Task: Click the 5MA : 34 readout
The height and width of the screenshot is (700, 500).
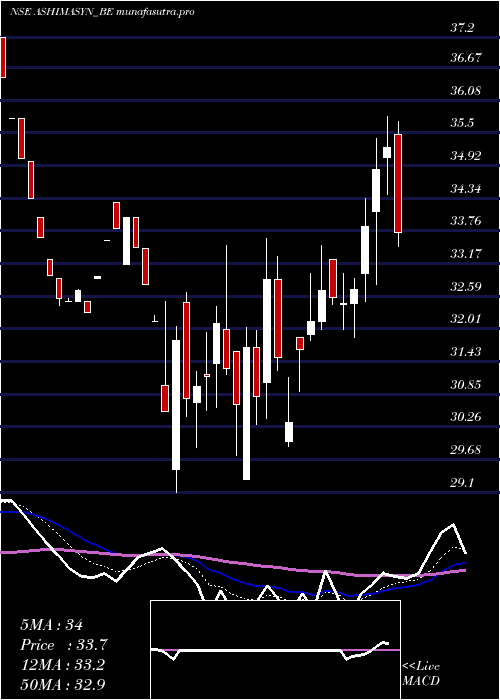Action: [52, 625]
